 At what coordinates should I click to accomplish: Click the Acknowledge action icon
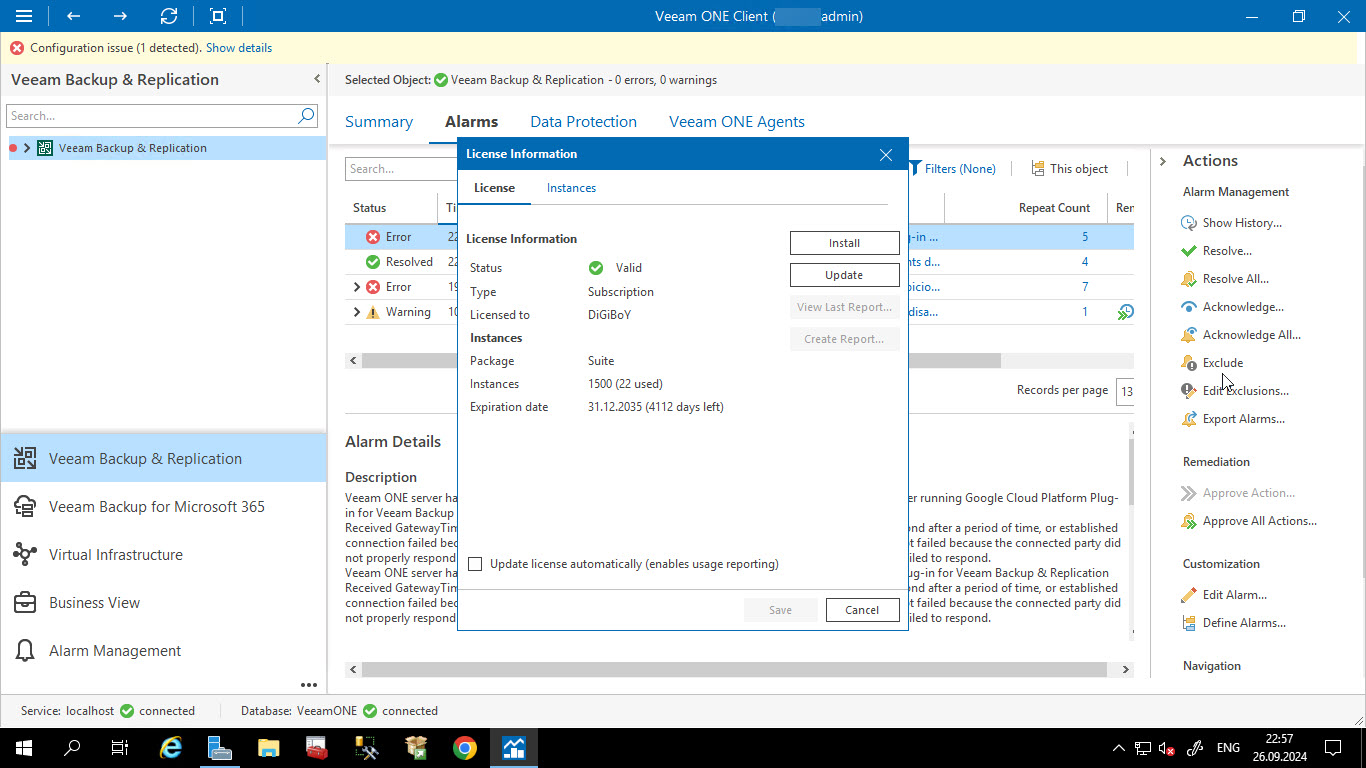click(x=1188, y=307)
